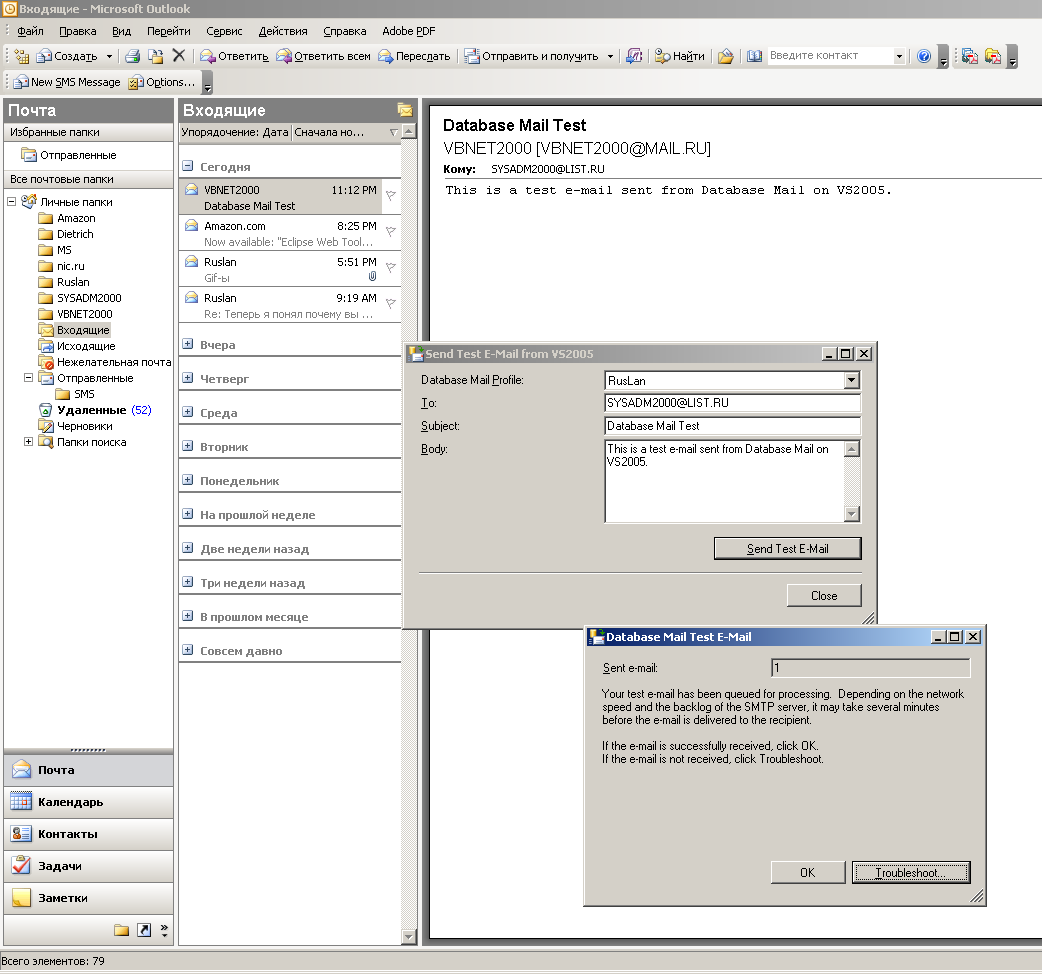This screenshot has height=974, width=1042.
Task: Click the Troubleshoot button
Action: tap(911, 872)
